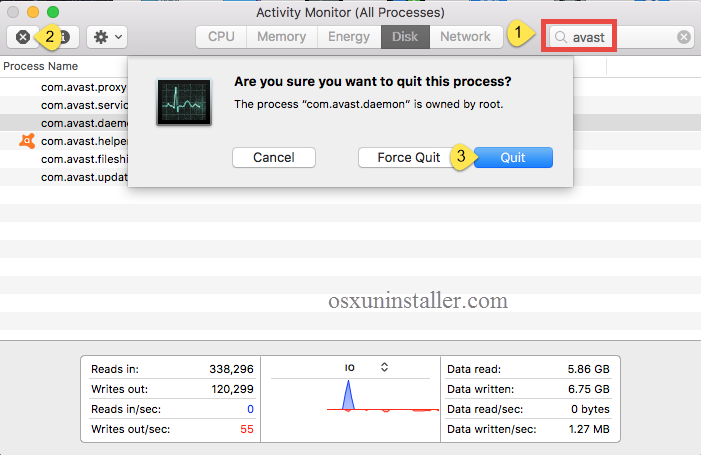Screen dimensions: 701x455
Task: Click the quit process X toolbar button
Action: (23, 37)
